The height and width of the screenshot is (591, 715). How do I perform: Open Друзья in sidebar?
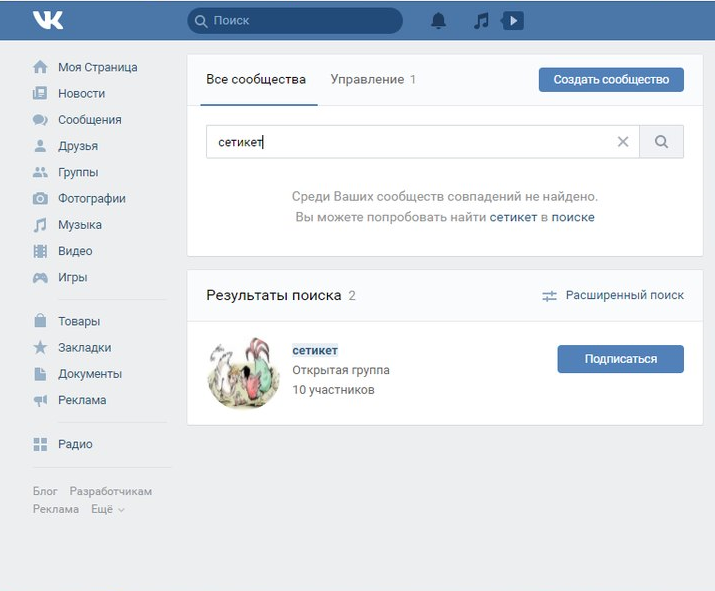[78, 146]
